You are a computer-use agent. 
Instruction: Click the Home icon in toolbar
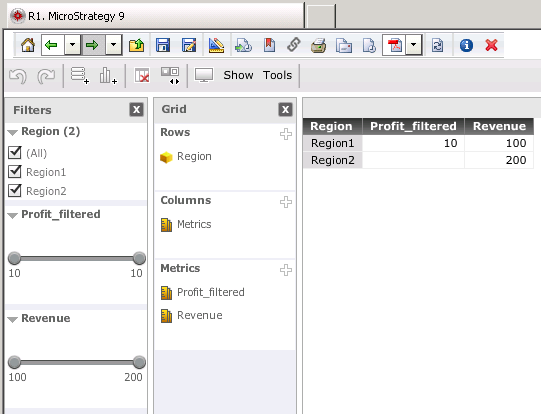click(28, 45)
